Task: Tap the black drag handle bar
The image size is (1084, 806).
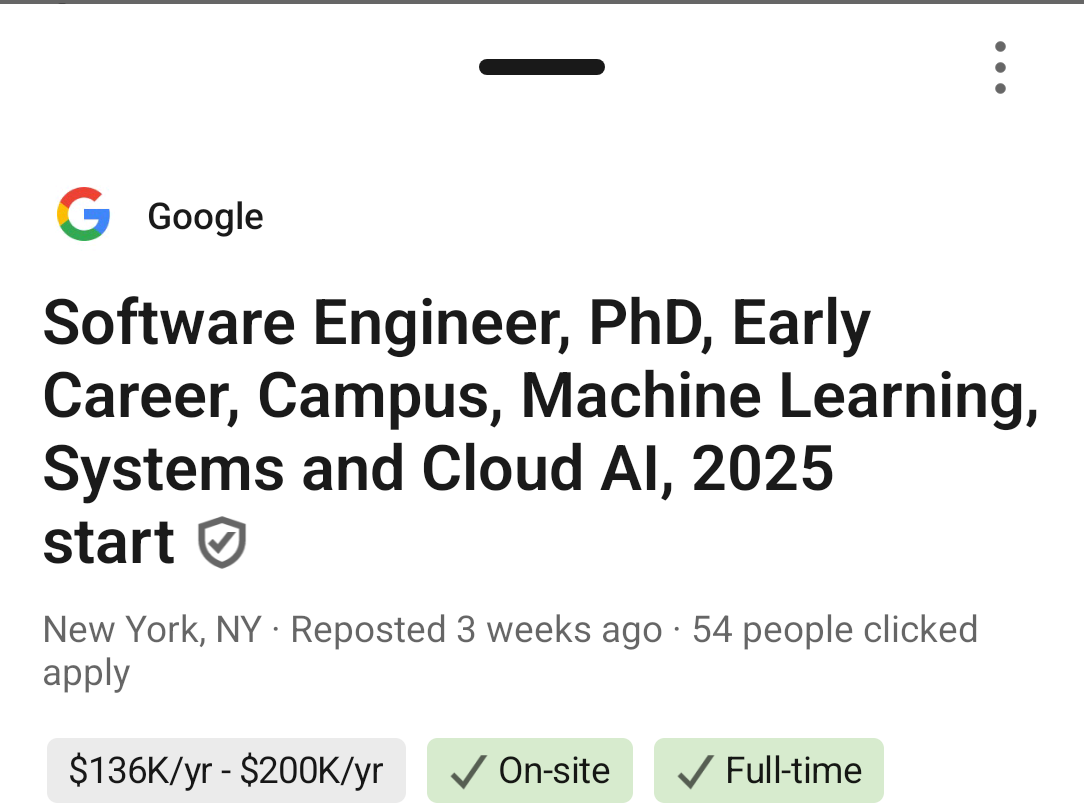Action: point(542,68)
